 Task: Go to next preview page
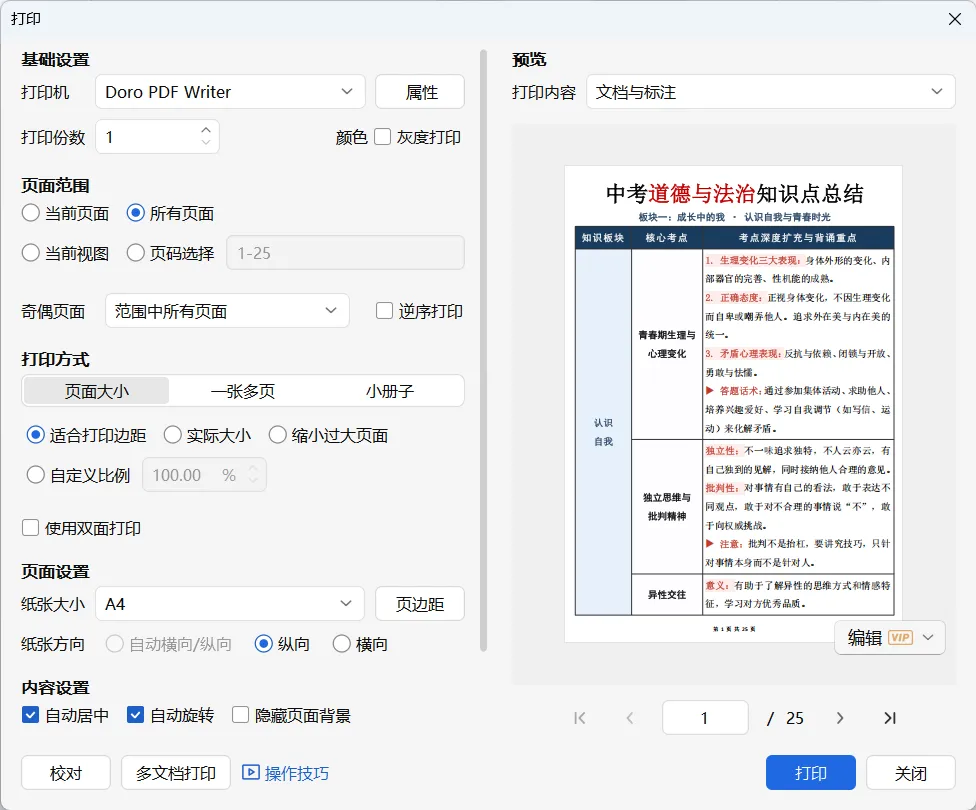[x=840, y=718]
